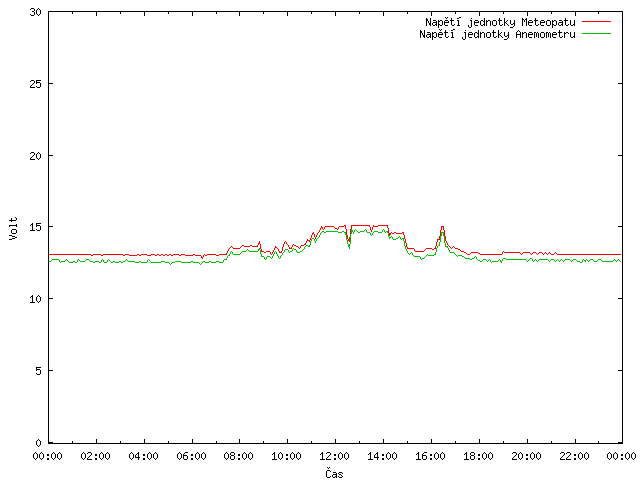Click the 08:00 time label
The image size is (640, 480).
tap(239, 456)
